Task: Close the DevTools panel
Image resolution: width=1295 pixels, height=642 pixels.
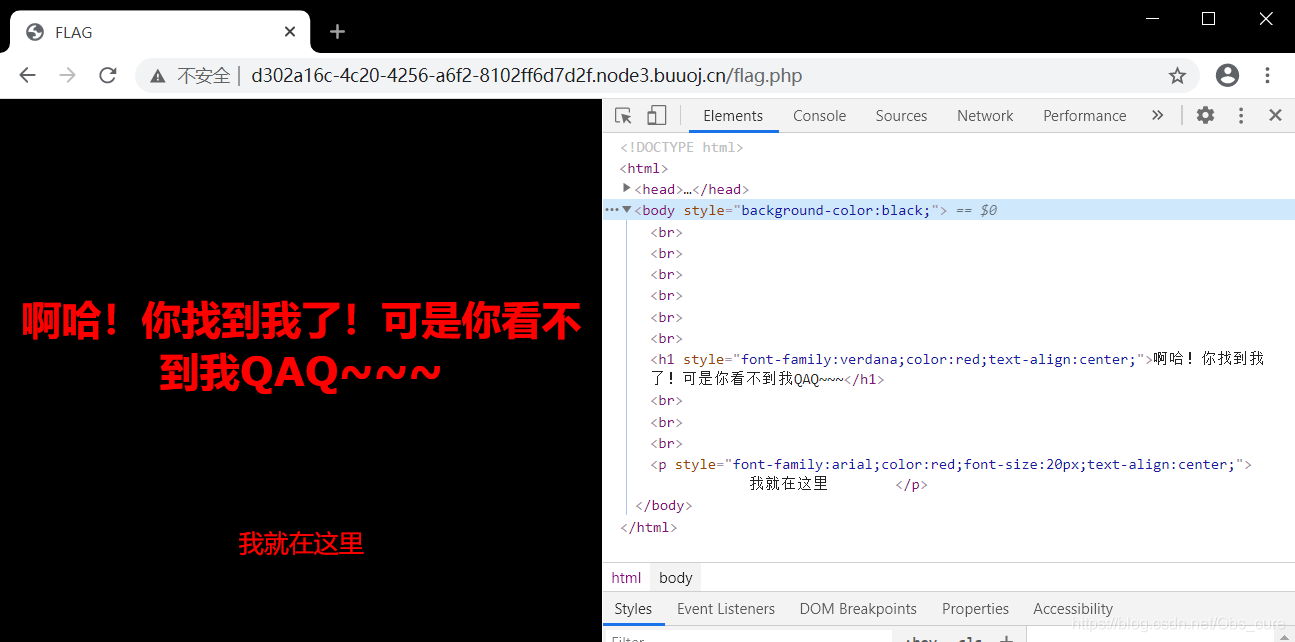Action: (x=1275, y=116)
